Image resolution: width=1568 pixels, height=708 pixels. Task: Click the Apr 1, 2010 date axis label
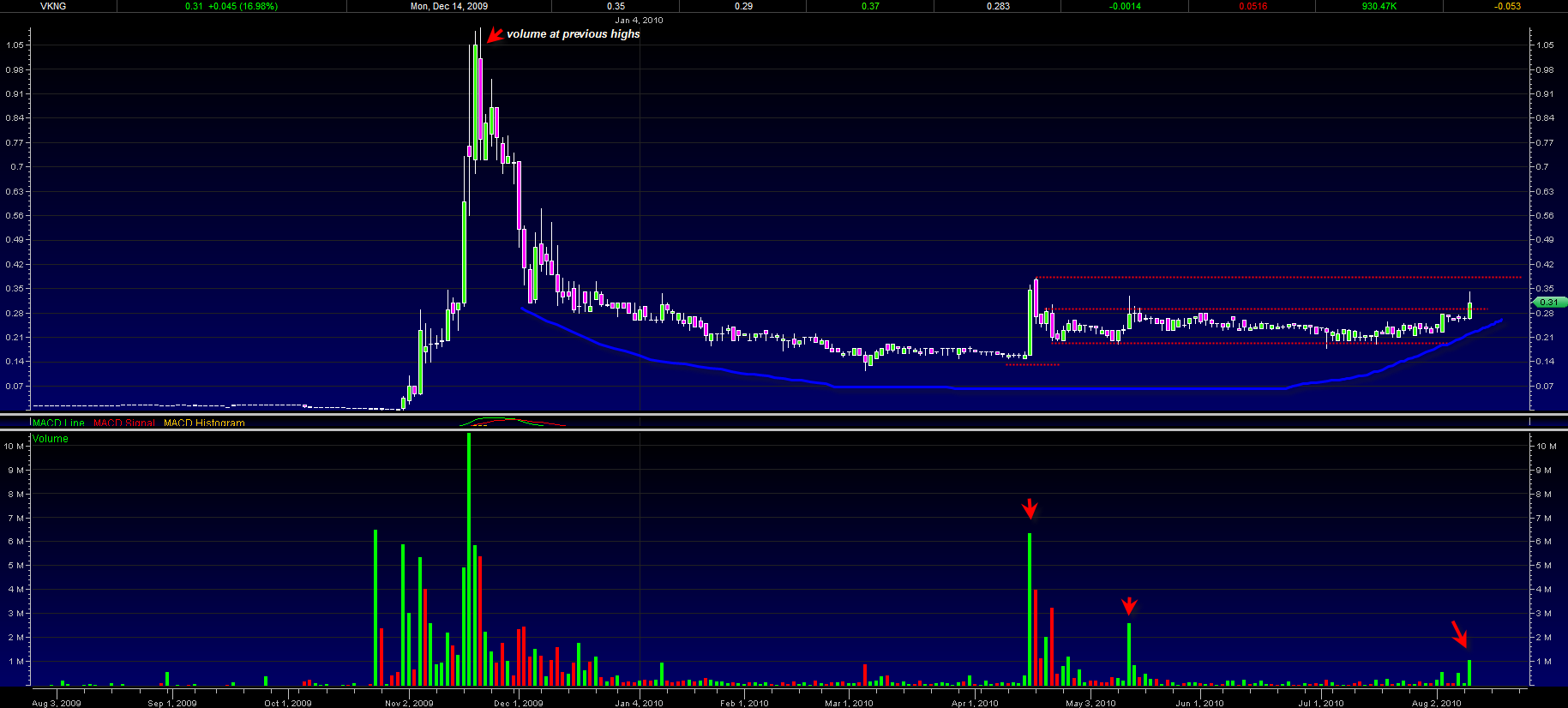point(975,703)
